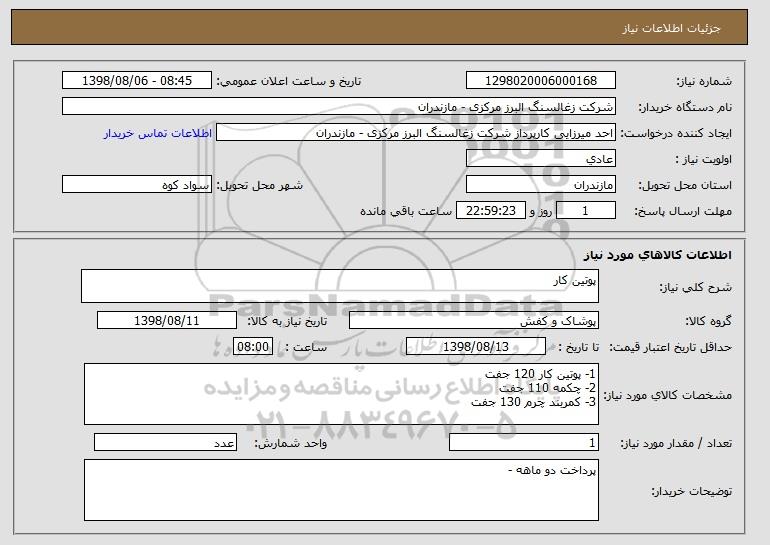Click the remaining time field 22:59:23
The height and width of the screenshot is (545, 770).
click(x=491, y=211)
